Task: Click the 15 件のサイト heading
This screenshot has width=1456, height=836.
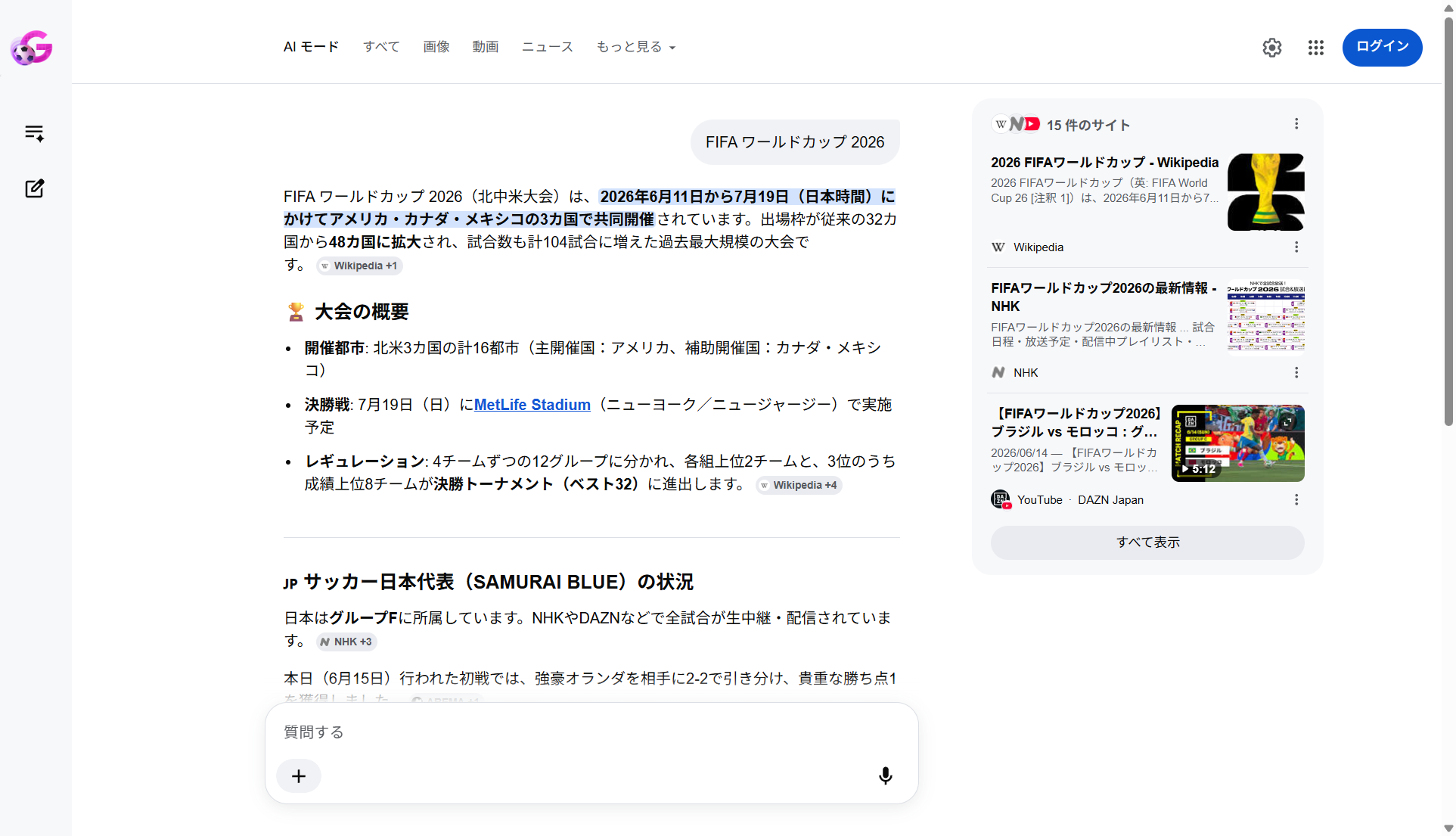Action: [1088, 125]
